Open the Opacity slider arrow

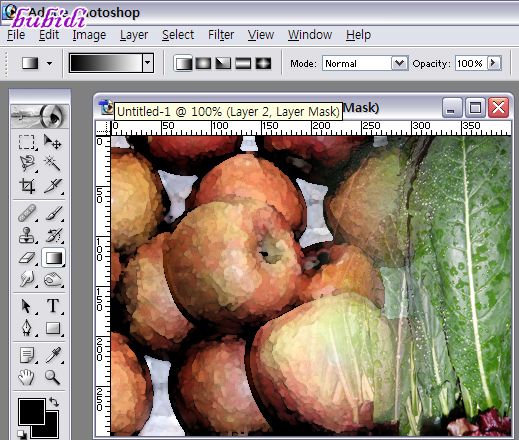[x=494, y=63]
